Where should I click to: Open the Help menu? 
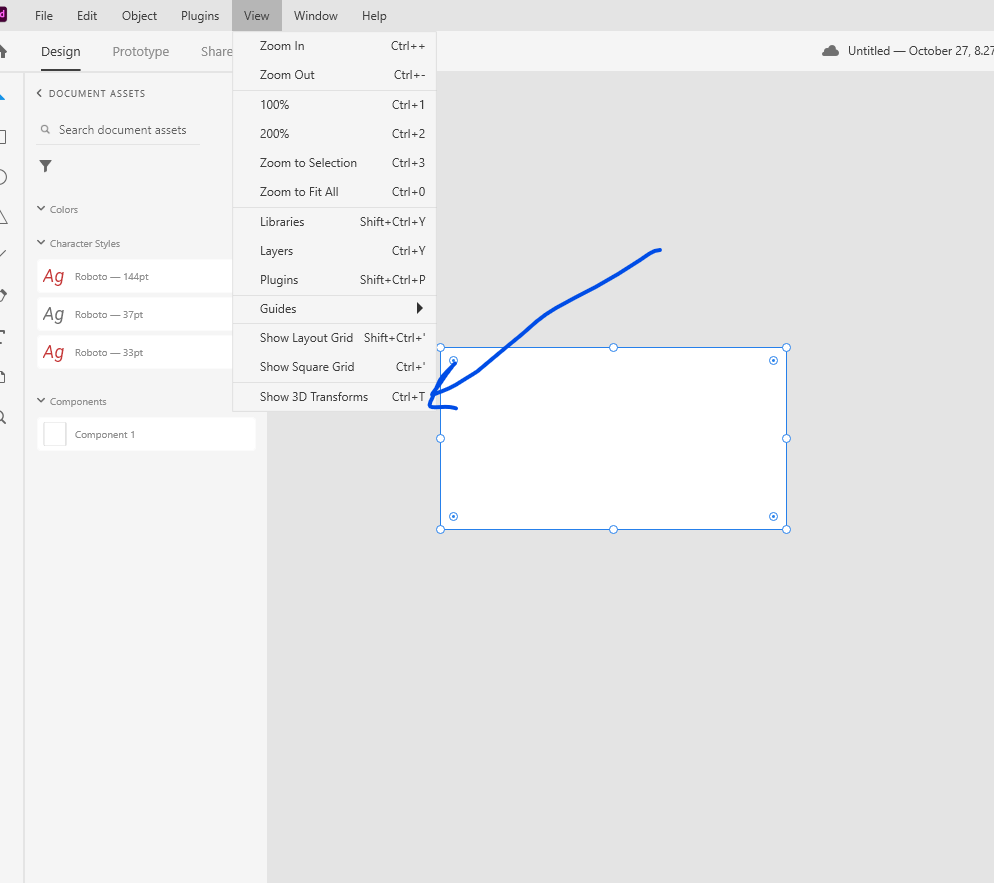[x=374, y=16]
